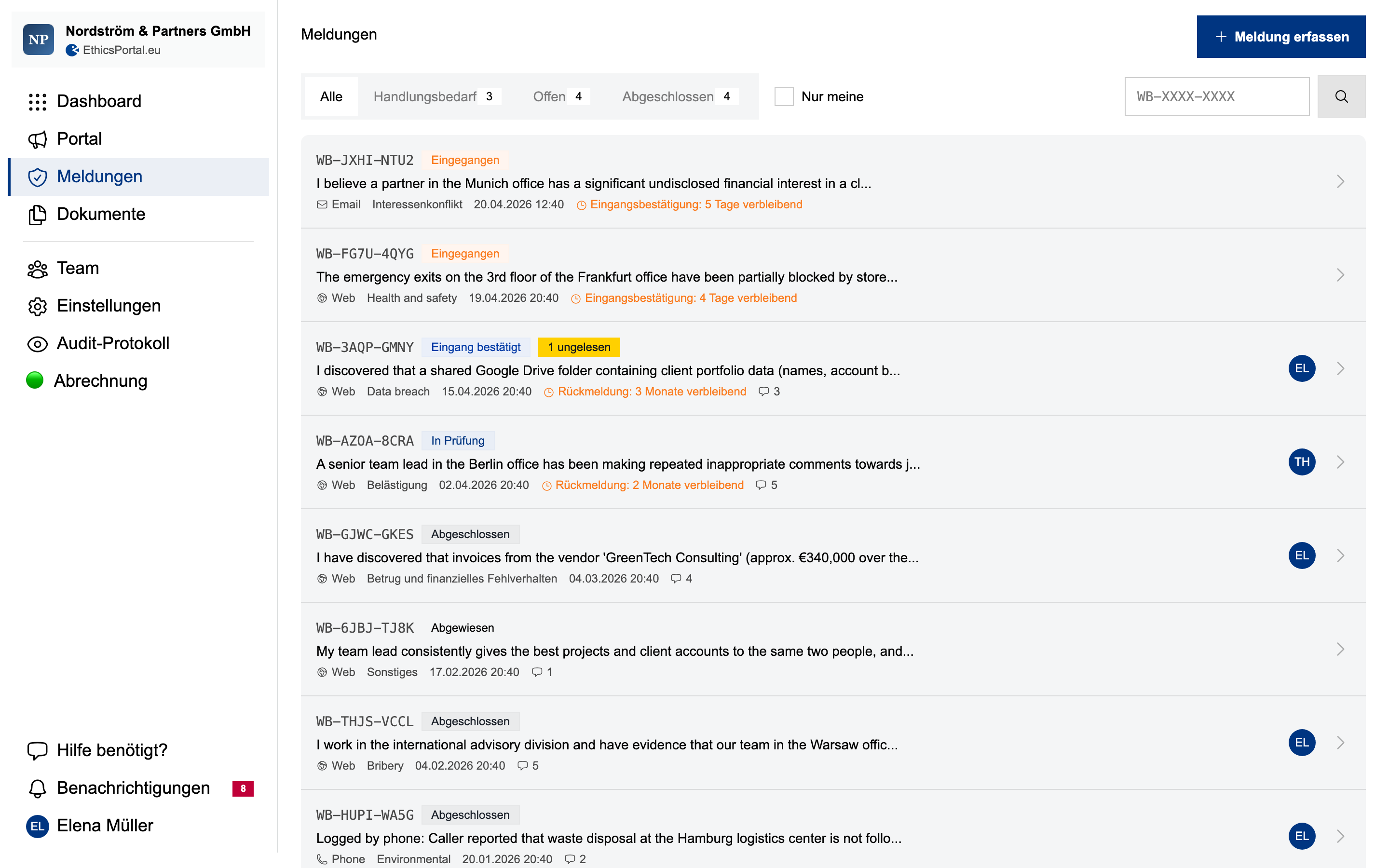
Task: Click the Team people icon
Action: coord(37,269)
